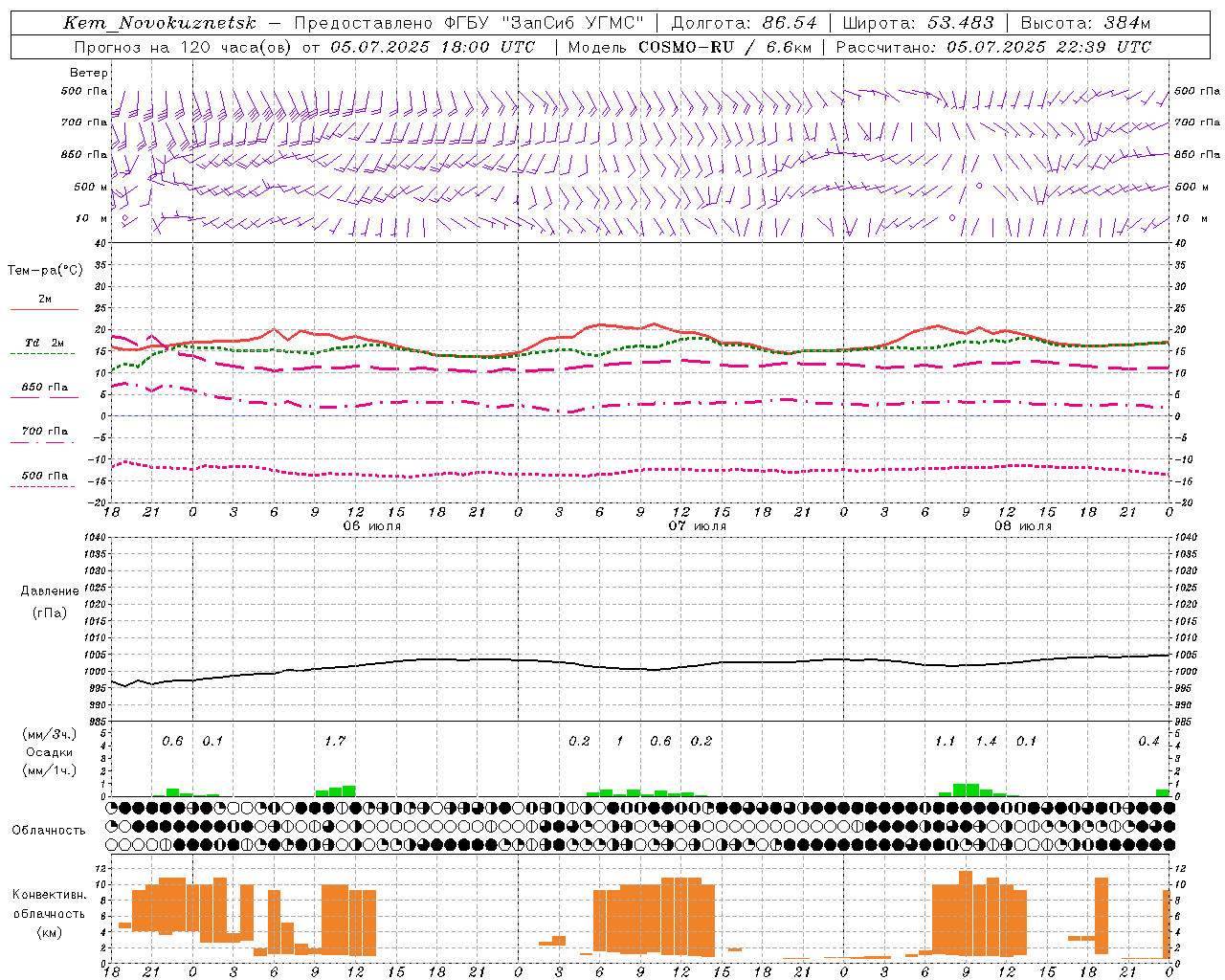Click the 'Осадки' precipitation label
The width and height of the screenshot is (1225, 980).
pos(50,752)
